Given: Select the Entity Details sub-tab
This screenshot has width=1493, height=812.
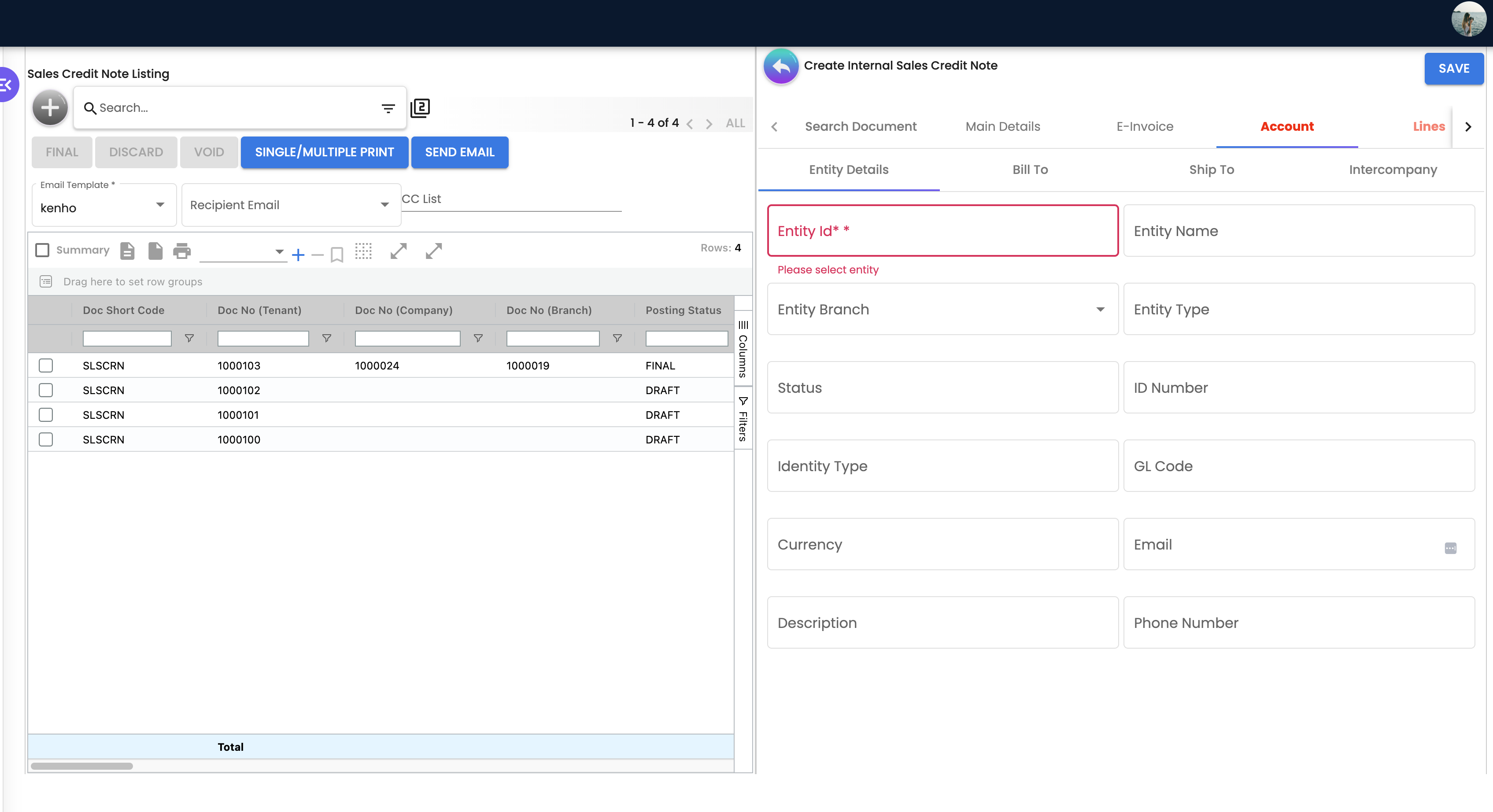Looking at the screenshot, I should 849,169.
